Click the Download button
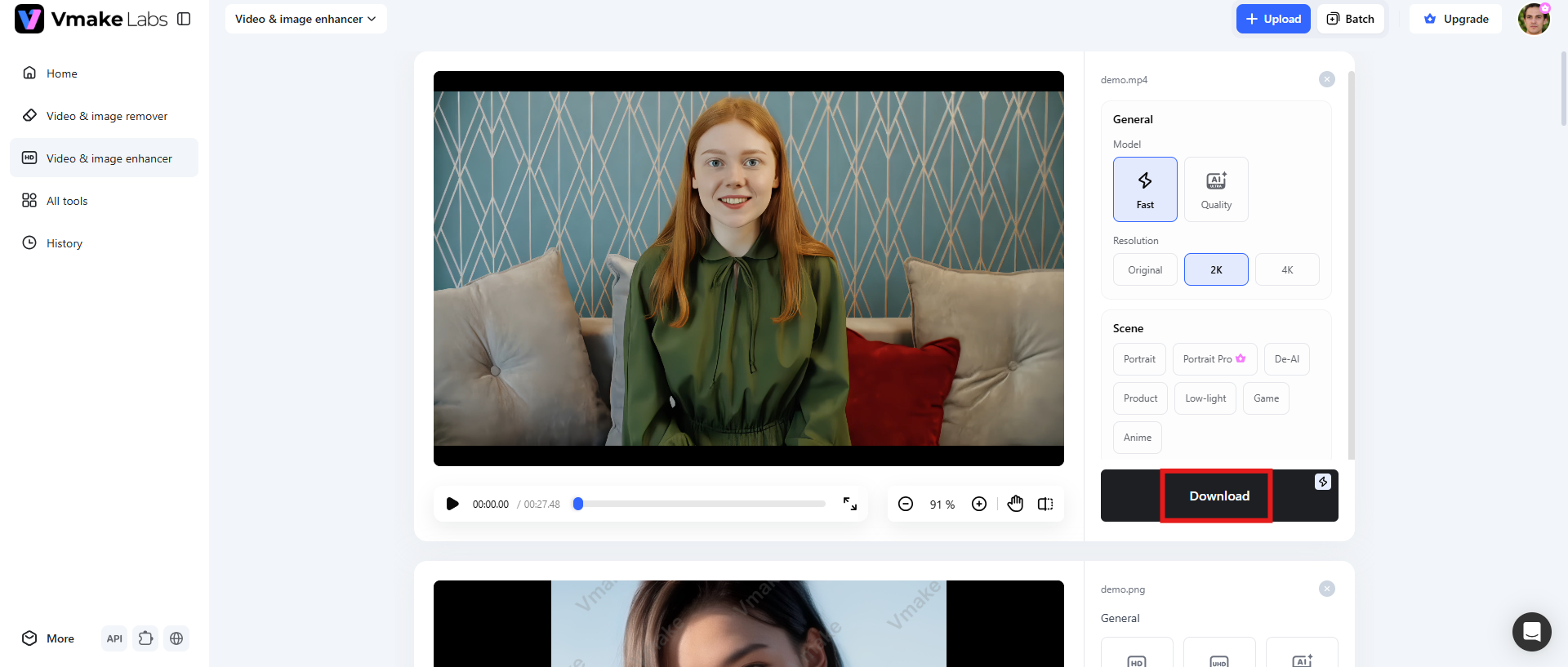This screenshot has height=667, width=1568. [1219, 496]
